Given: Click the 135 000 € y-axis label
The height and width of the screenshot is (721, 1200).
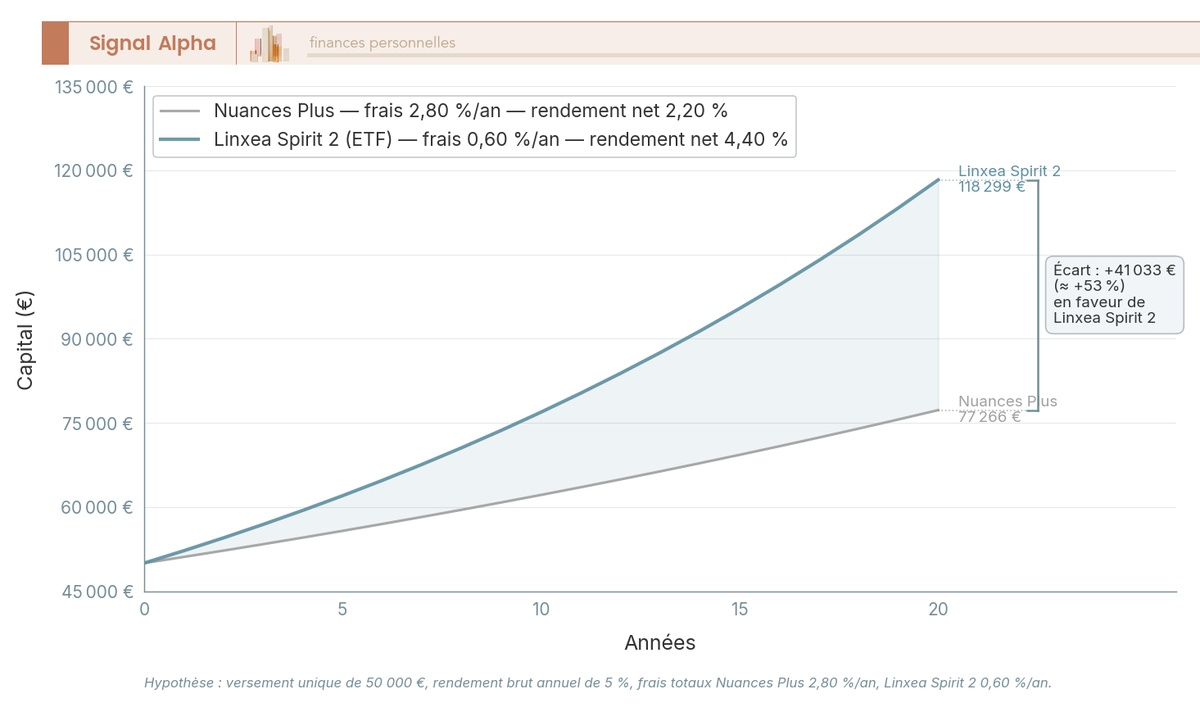Looking at the screenshot, I should coord(93,87).
